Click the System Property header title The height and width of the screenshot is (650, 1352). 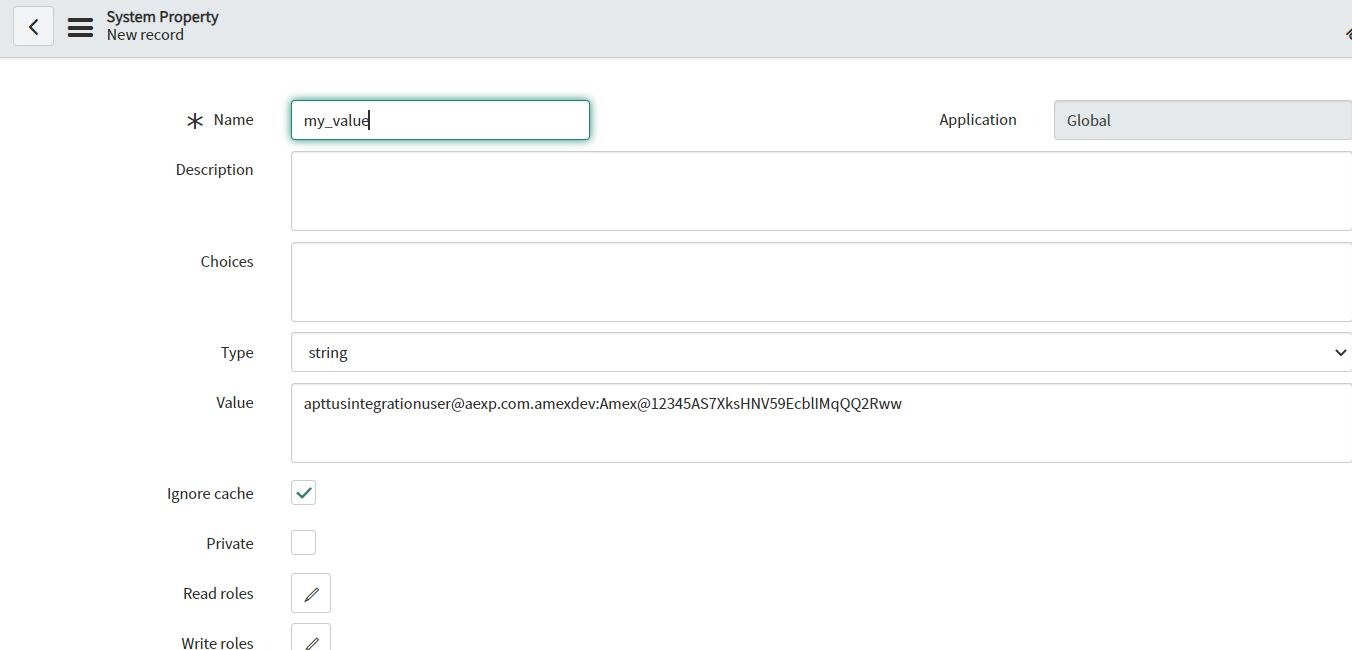click(162, 16)
